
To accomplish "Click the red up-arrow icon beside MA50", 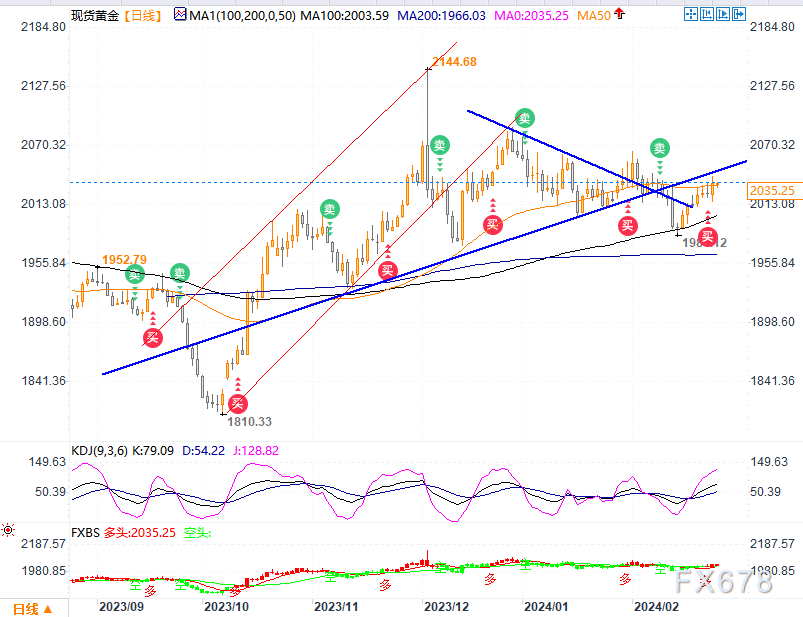I will tap(619, 14).
